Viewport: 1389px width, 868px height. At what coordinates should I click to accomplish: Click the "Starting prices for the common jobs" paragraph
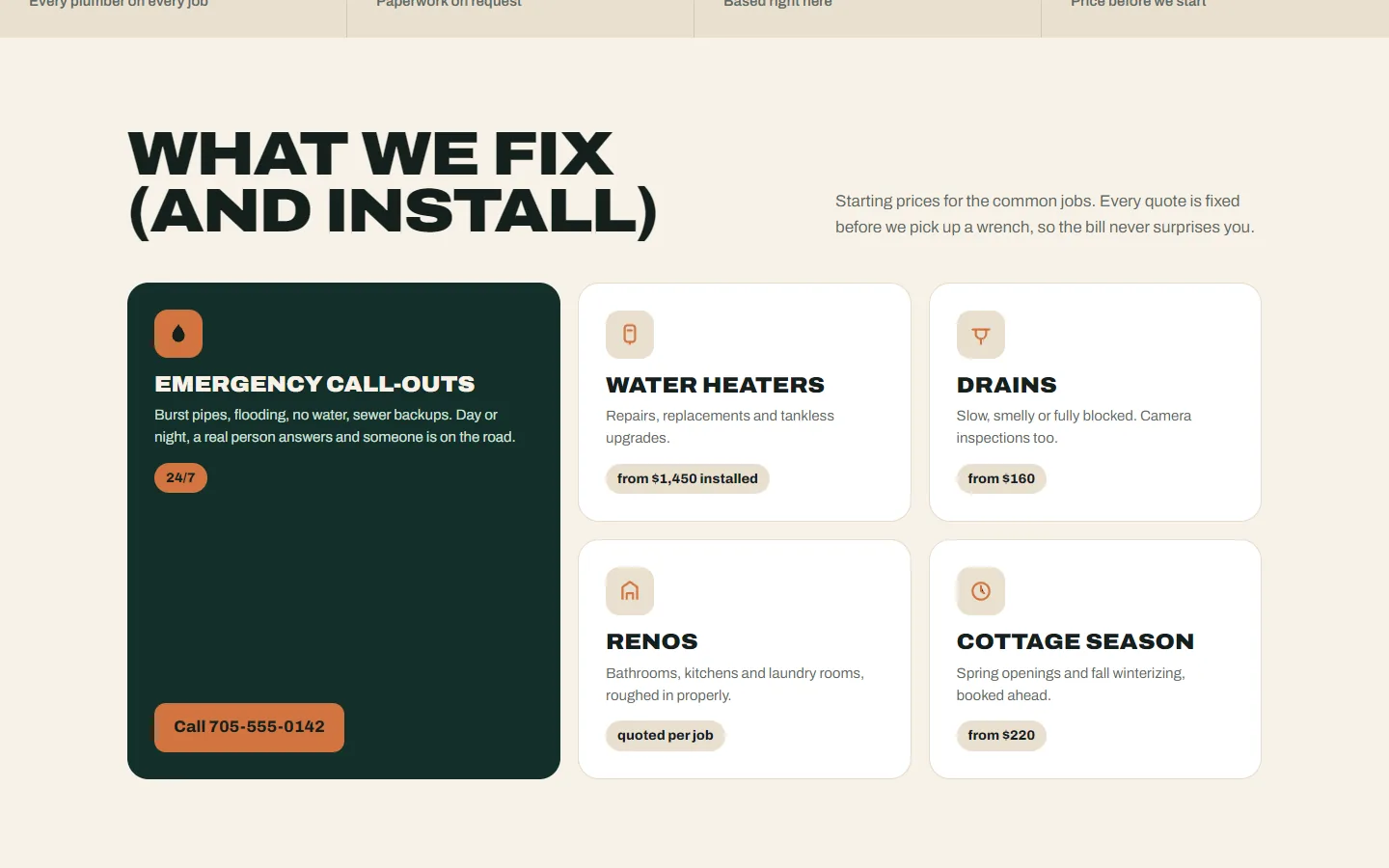1045,214
